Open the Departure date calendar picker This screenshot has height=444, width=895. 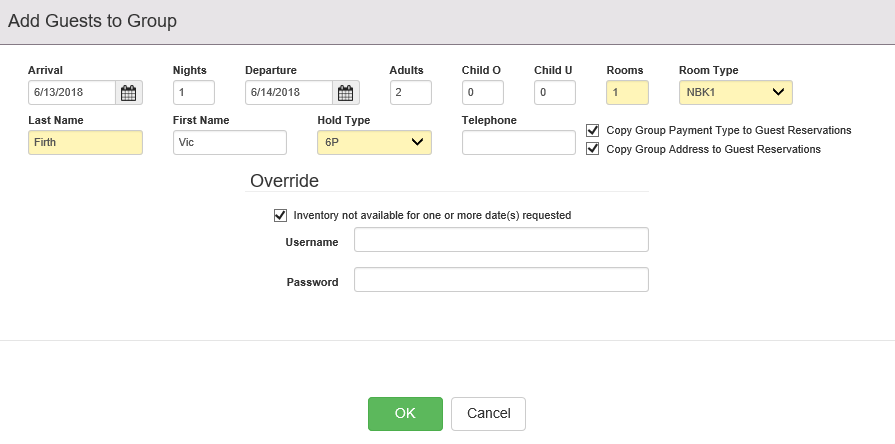point(345,93)
